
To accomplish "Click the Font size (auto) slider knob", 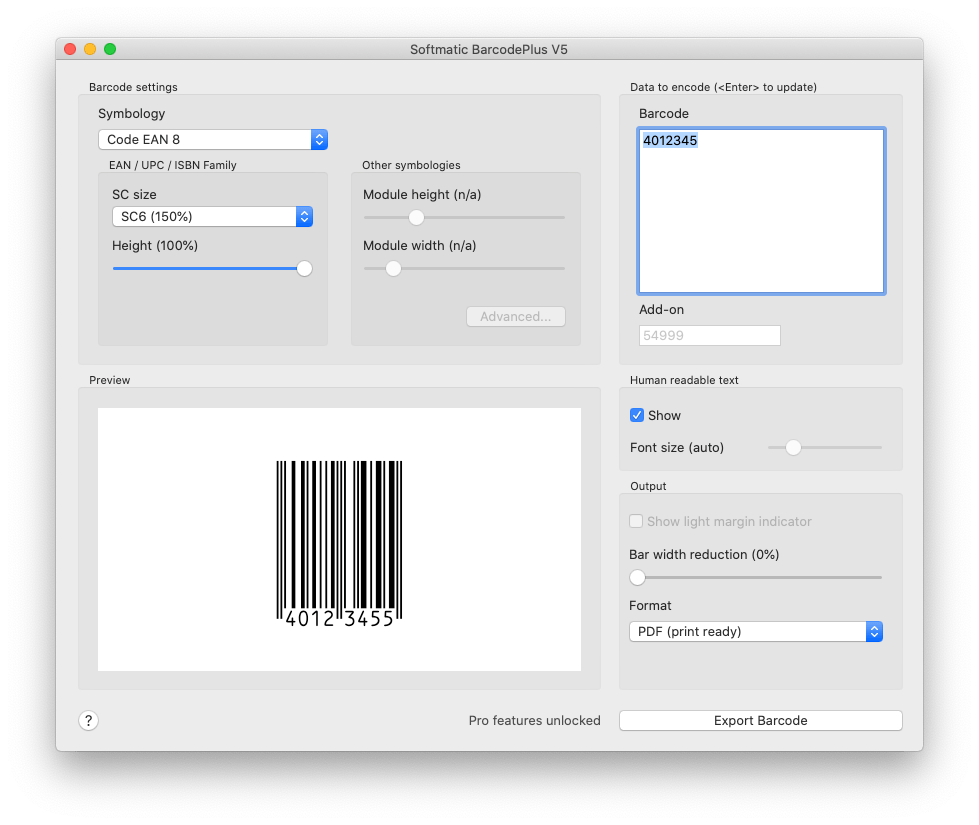I will point(794,448).
